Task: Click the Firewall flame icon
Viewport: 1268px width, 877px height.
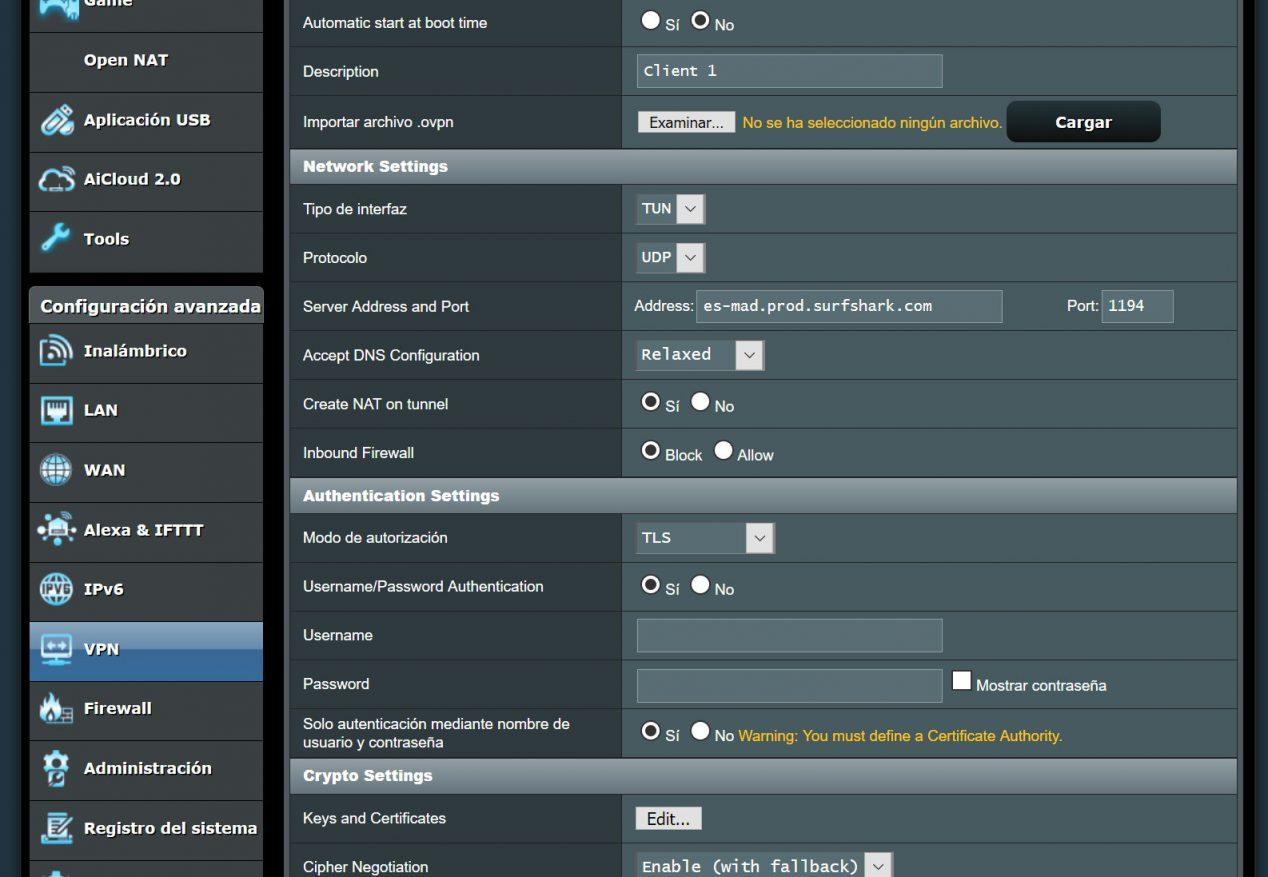Action: 57,708
